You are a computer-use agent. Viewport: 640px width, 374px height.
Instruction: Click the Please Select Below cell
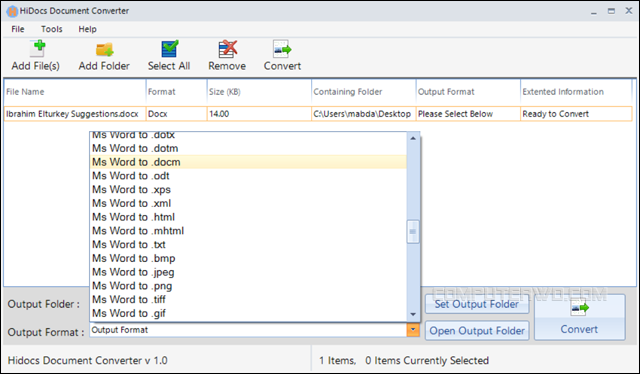point(468,114)
